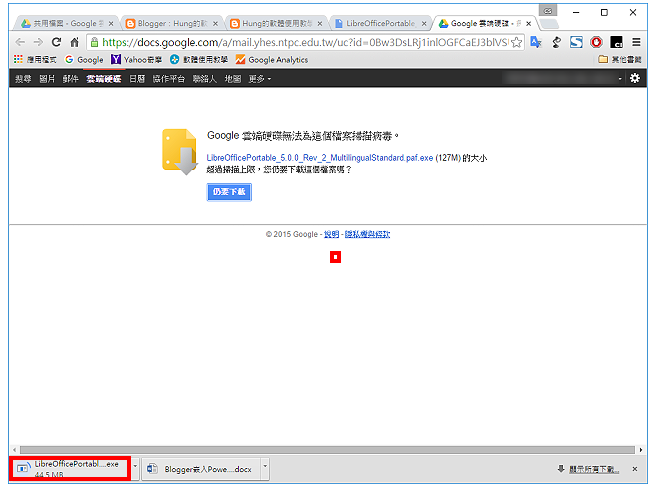Open 郵件 in the Google bar
The width and height of the screenshot is (653, 497).
coord(70,79)
